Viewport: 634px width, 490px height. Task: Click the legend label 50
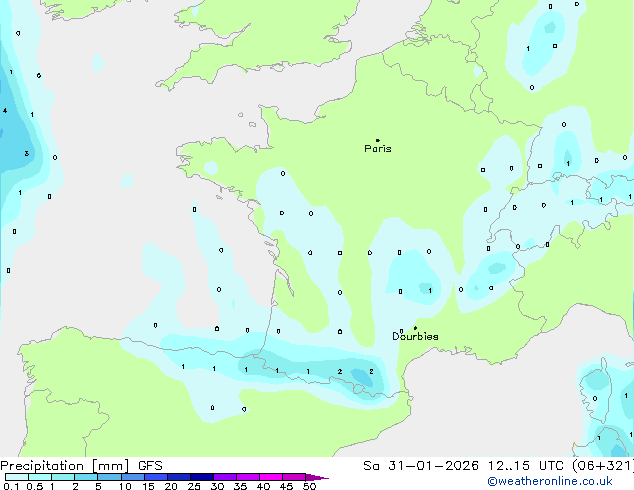pyautogui.click(x=309, y=486)
